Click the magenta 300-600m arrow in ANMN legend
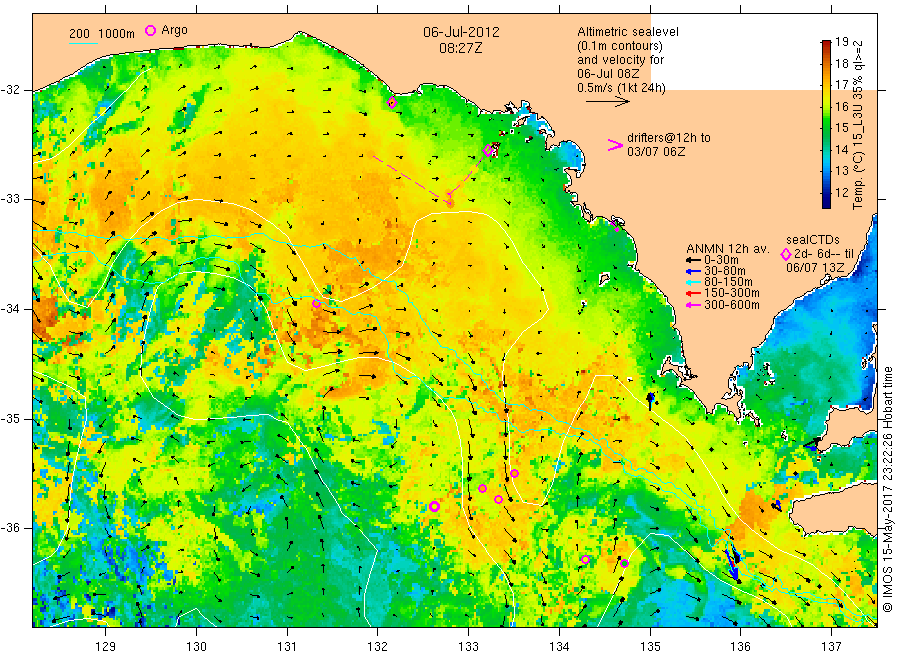The image size is (900, 660). [x=694, y=305]
